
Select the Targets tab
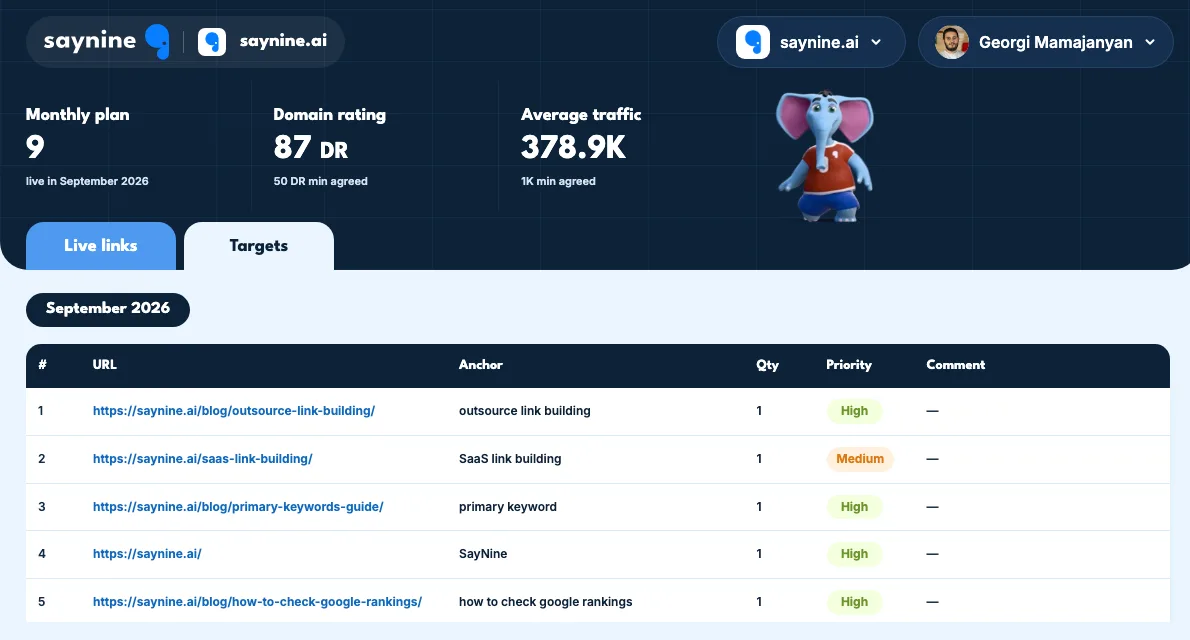click(x=259, y=246)
